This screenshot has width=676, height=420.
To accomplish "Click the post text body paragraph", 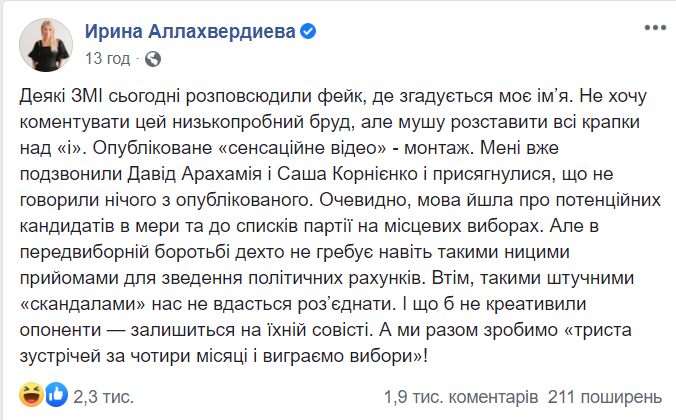I will (340, 226).
